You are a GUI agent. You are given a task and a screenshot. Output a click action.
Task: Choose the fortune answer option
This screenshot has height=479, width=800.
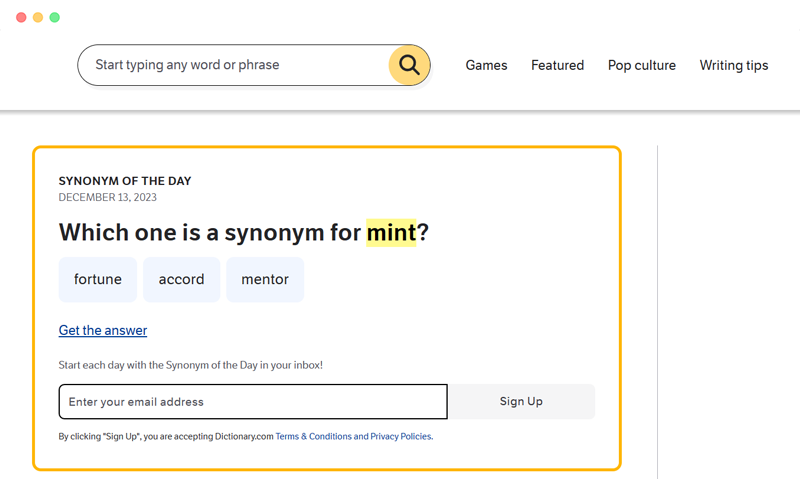pos(97,280)
